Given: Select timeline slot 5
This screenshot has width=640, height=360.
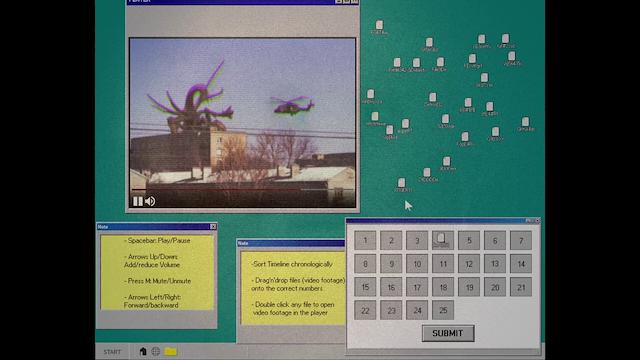Looking at the screenshot, I should coord(469,240).
